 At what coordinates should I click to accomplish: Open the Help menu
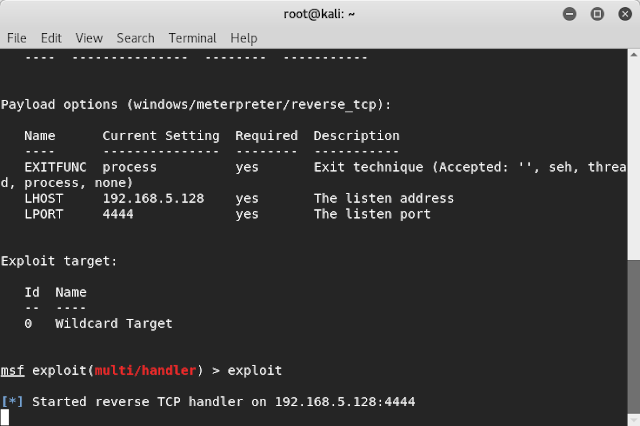(x=244, y=38)
